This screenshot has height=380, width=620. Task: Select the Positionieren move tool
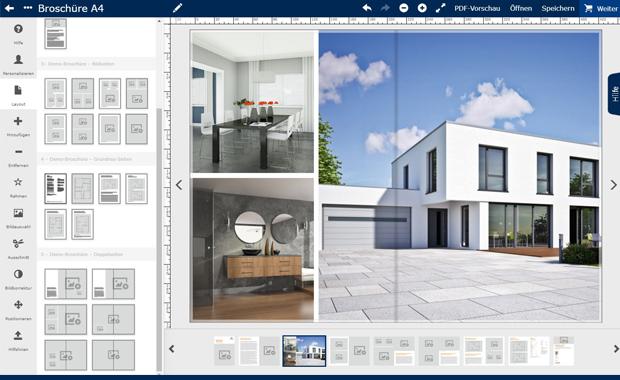18,310
